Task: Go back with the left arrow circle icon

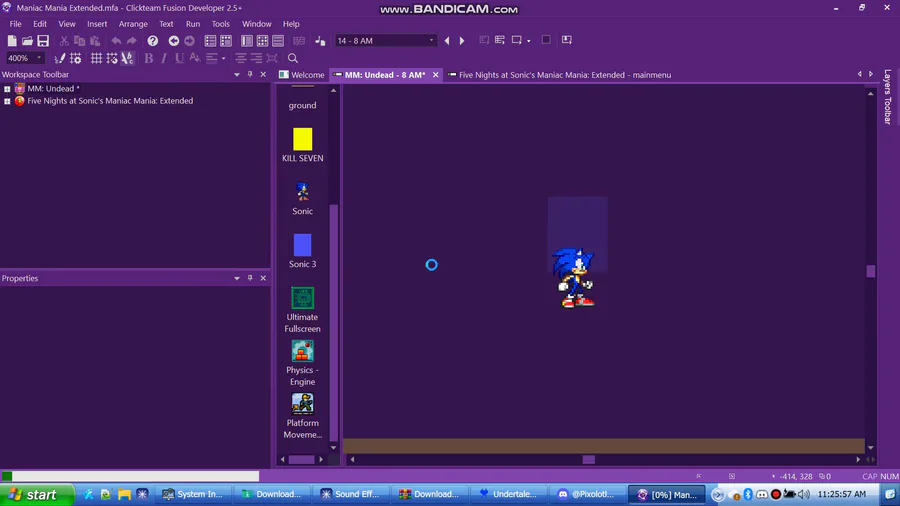Action: tap(173, 41)
